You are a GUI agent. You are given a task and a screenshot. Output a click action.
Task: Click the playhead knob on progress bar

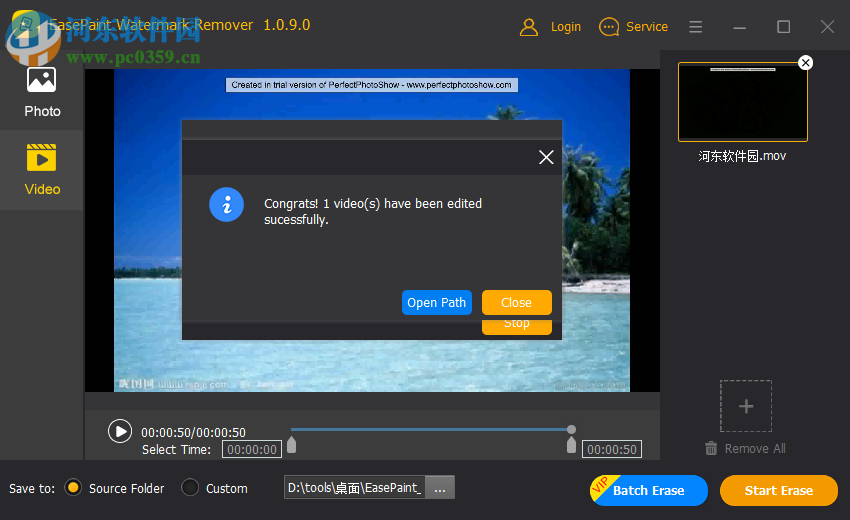point(571,429)
